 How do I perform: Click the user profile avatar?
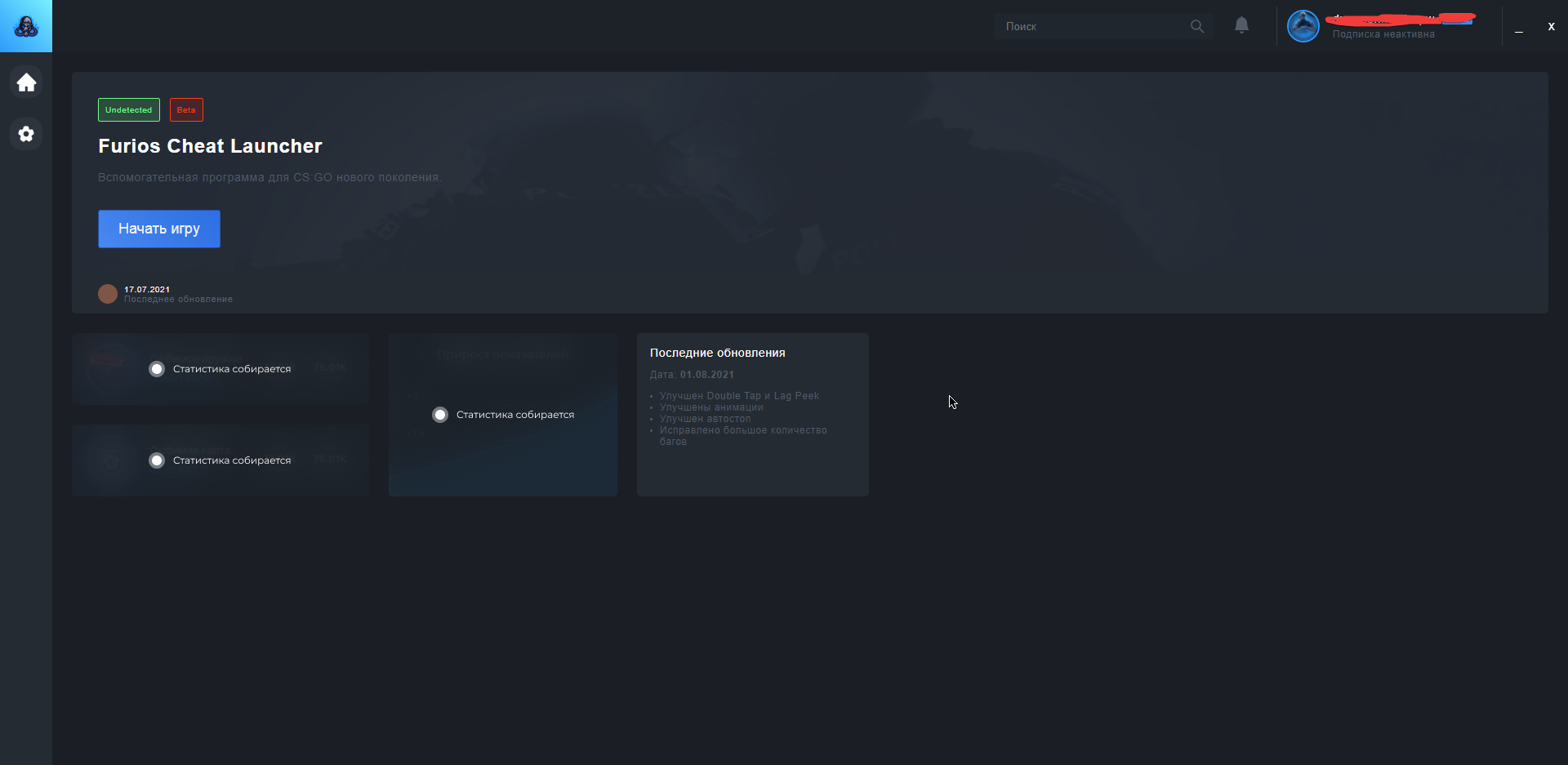point(1303,26)
